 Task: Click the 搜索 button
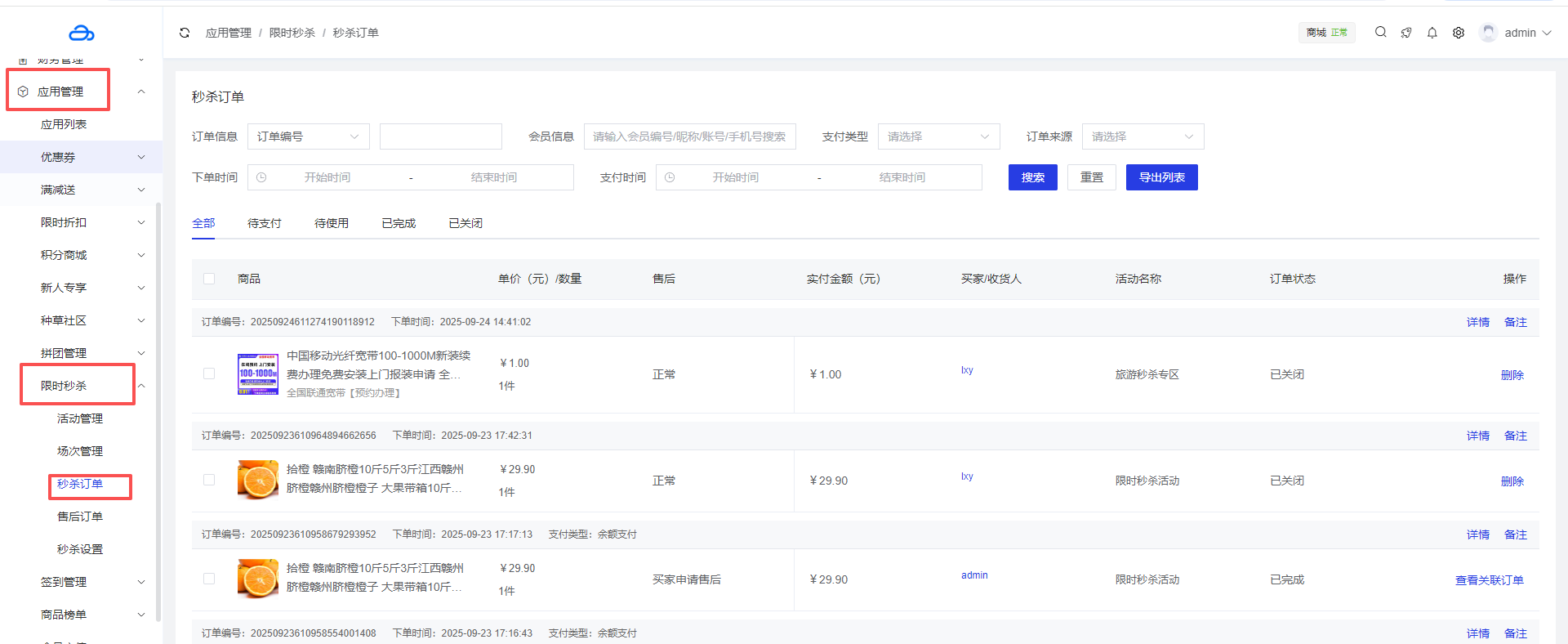(x=1032, y=177)
